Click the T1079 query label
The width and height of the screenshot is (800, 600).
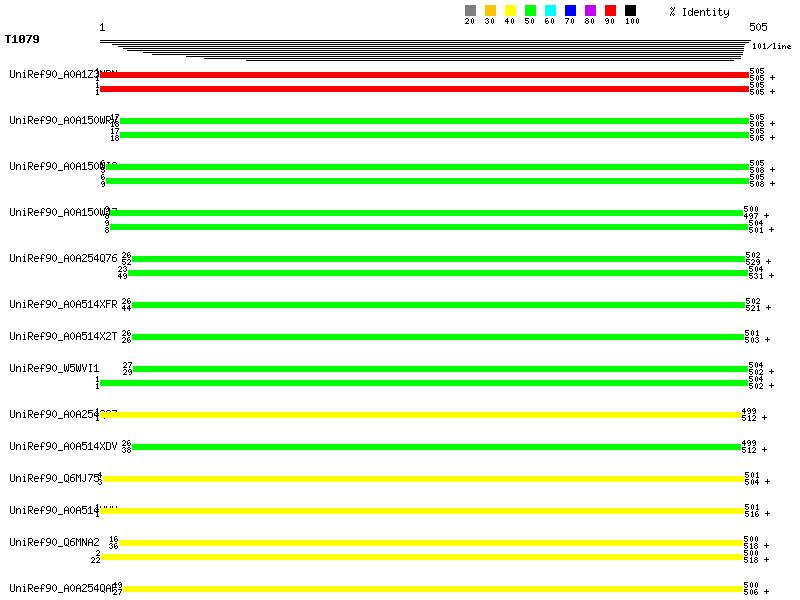(x=22, y=41)
